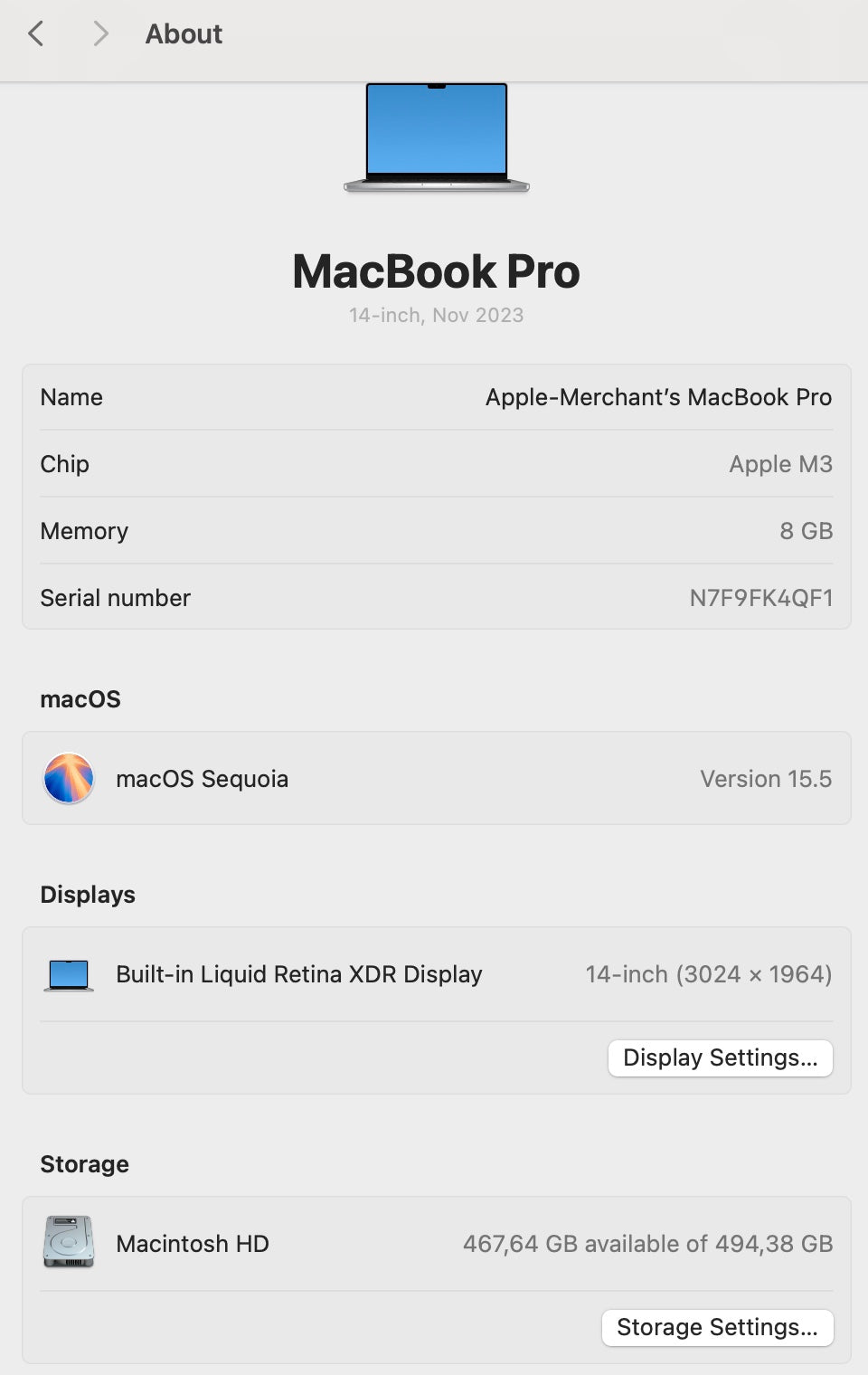Click the Built-in Liquid Retina XDR Display label

click(x=298, y=974)
